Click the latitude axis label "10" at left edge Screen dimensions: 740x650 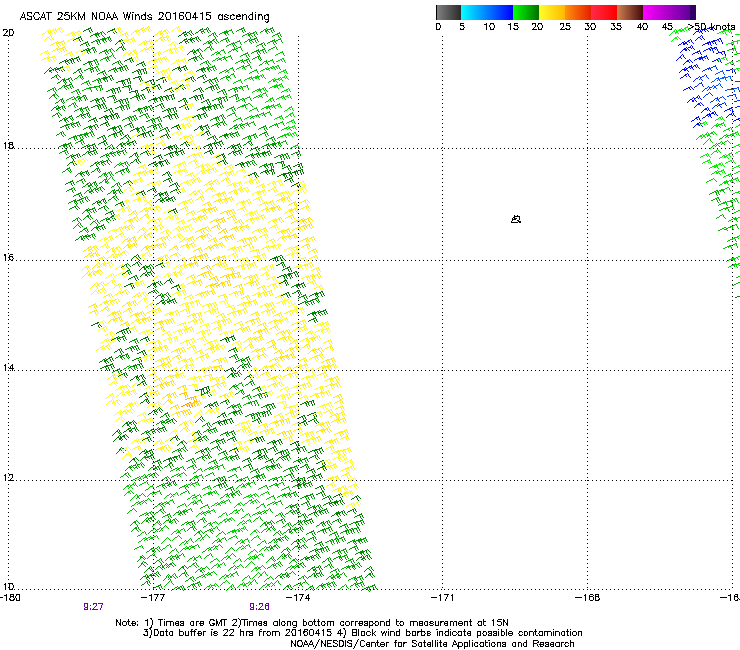click(x=8, y=587)
